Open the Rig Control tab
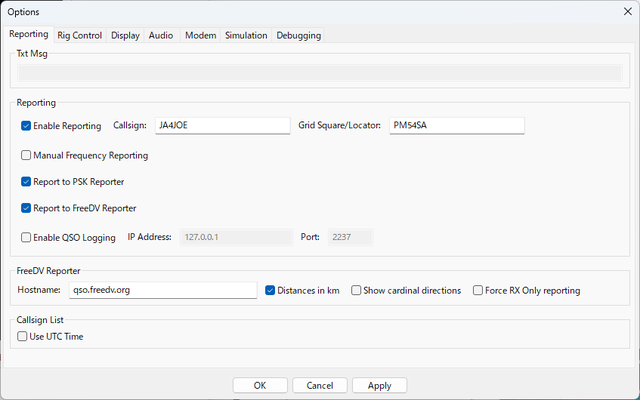Image resolution: width=640 pixels, height=400 pixels. (80, 36)
